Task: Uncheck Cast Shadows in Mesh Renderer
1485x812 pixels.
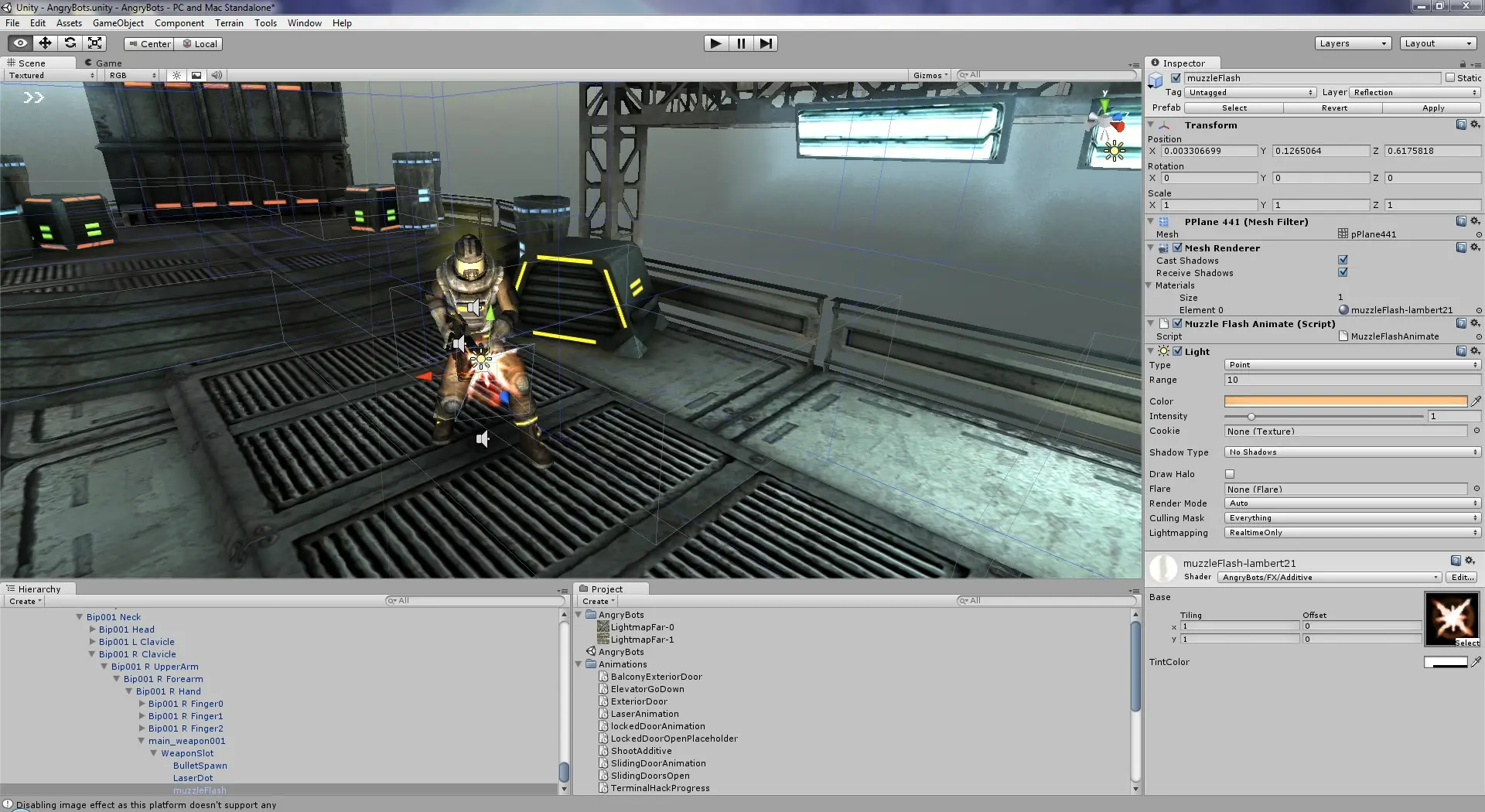Action: [x=1343, y=261]
